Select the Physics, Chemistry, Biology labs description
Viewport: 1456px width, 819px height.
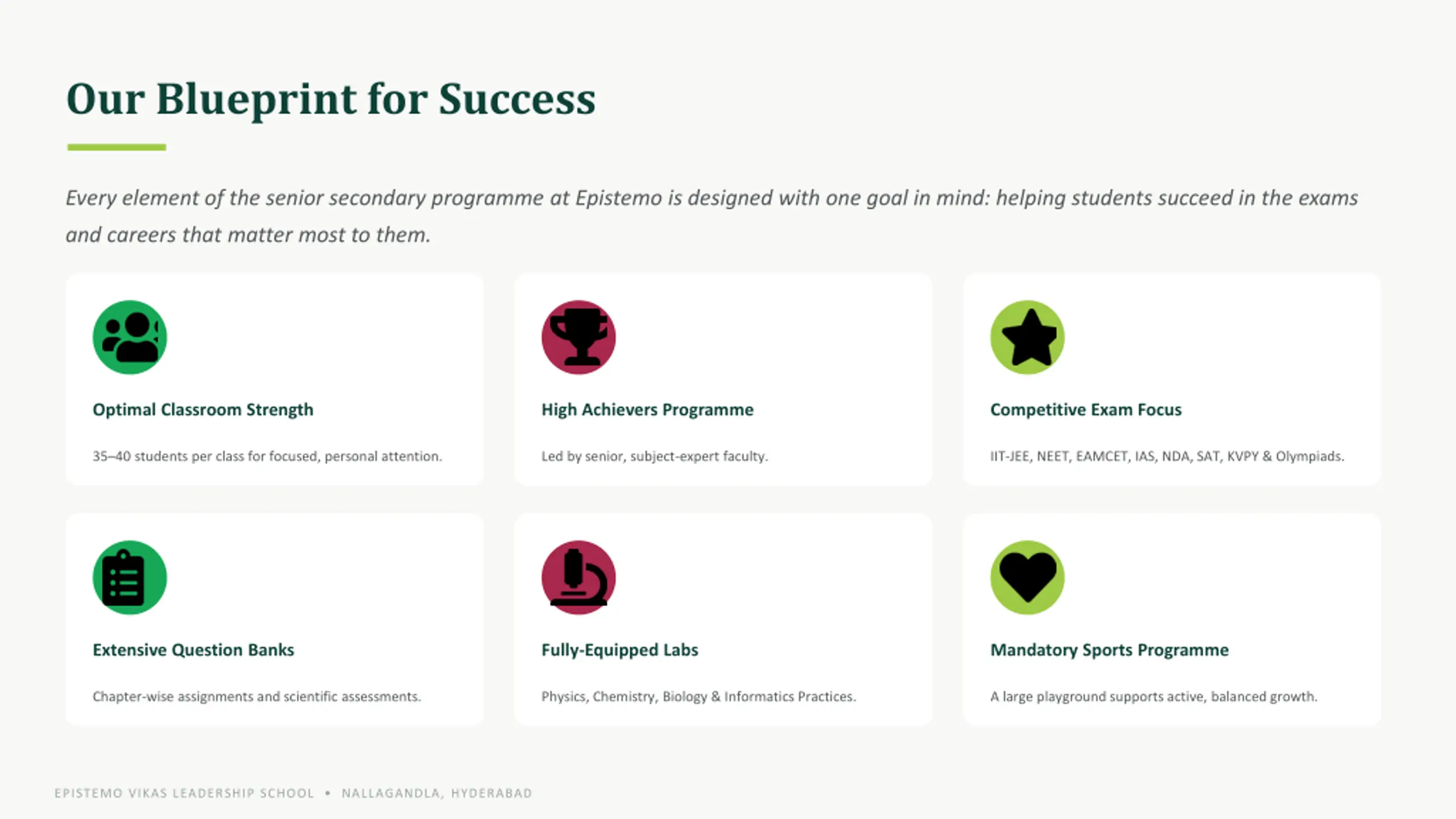point(698,697)
